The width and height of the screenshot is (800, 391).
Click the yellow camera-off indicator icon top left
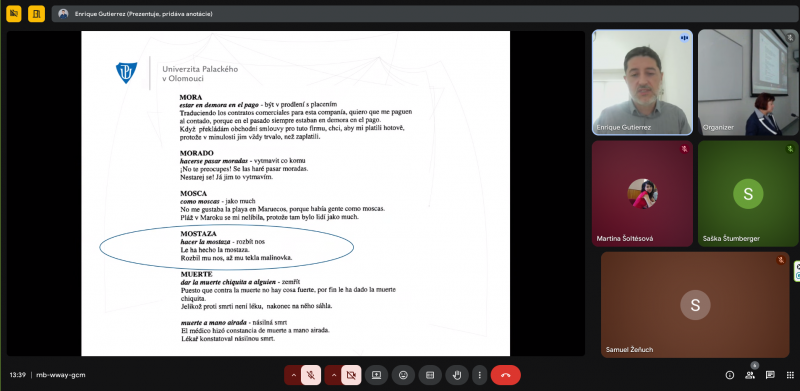tap(14, 14)
